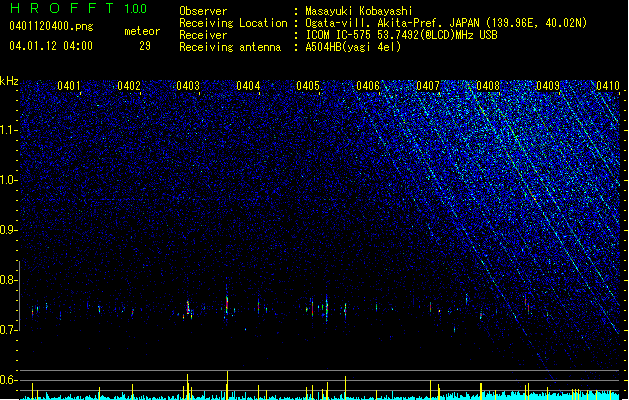Click the 'Observer' field label

[x=203, y=11]
